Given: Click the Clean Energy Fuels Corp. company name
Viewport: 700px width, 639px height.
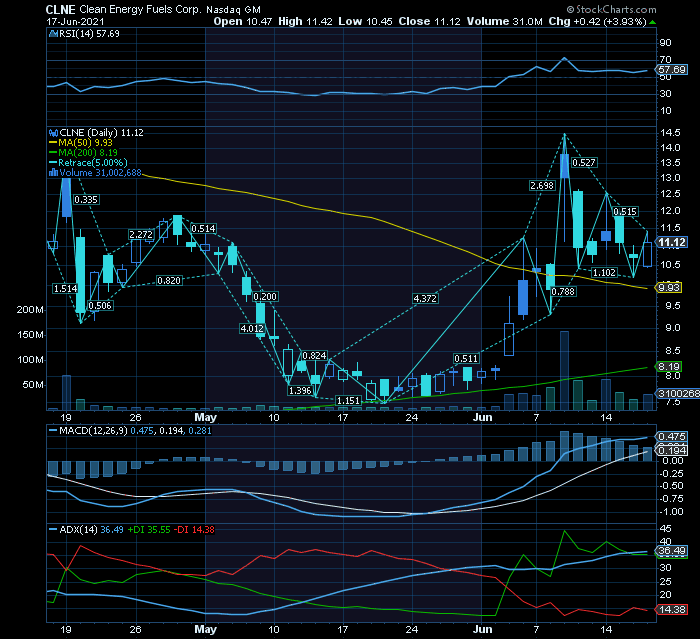Looking at the screenshot, I should click(140, 9).
